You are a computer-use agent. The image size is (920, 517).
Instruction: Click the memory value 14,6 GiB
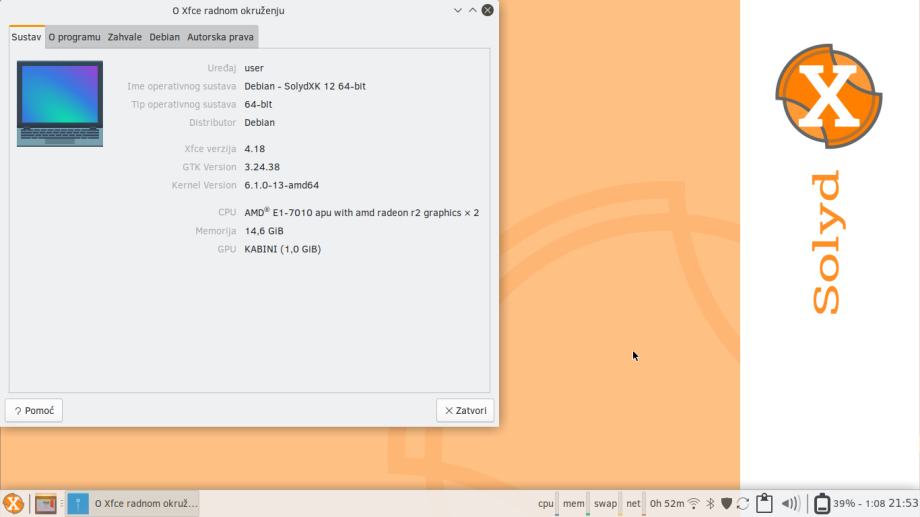point(264,231)
